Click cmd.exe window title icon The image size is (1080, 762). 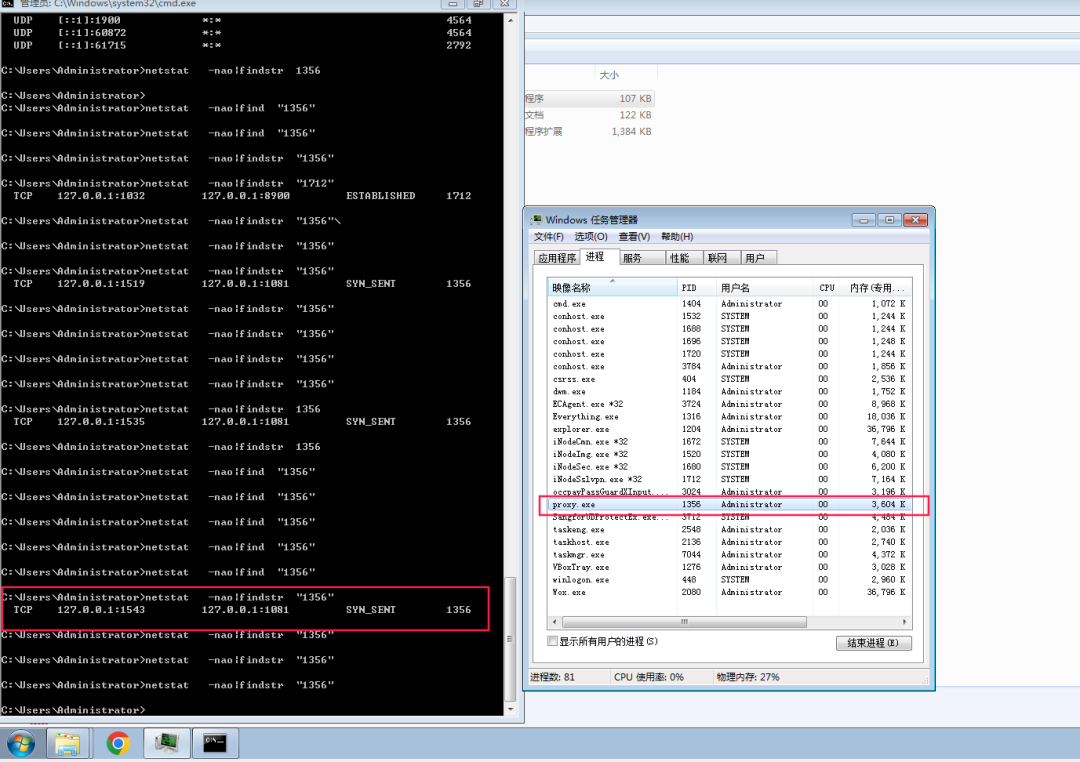8,3
